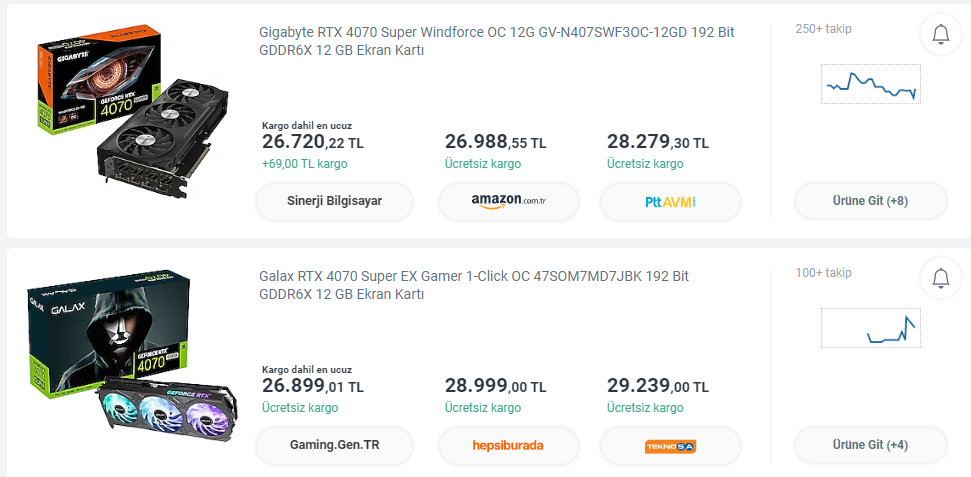Open the Amazon.com.tr seller logo button
The image size is (971, 477).
pyautogui.click(x=508, y=201)
